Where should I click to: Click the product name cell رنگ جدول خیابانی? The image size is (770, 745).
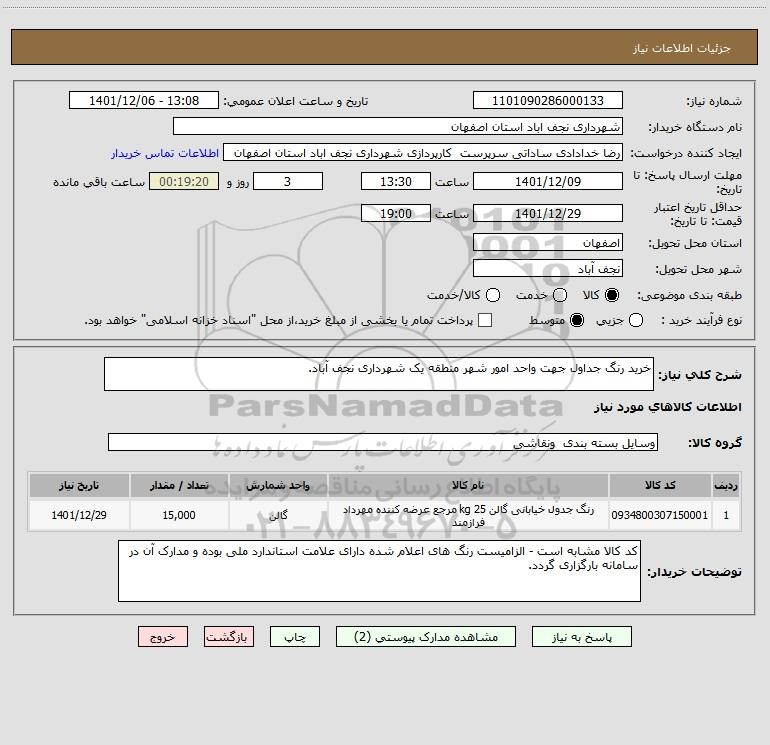pyautogui.click(x=468, y=515)
